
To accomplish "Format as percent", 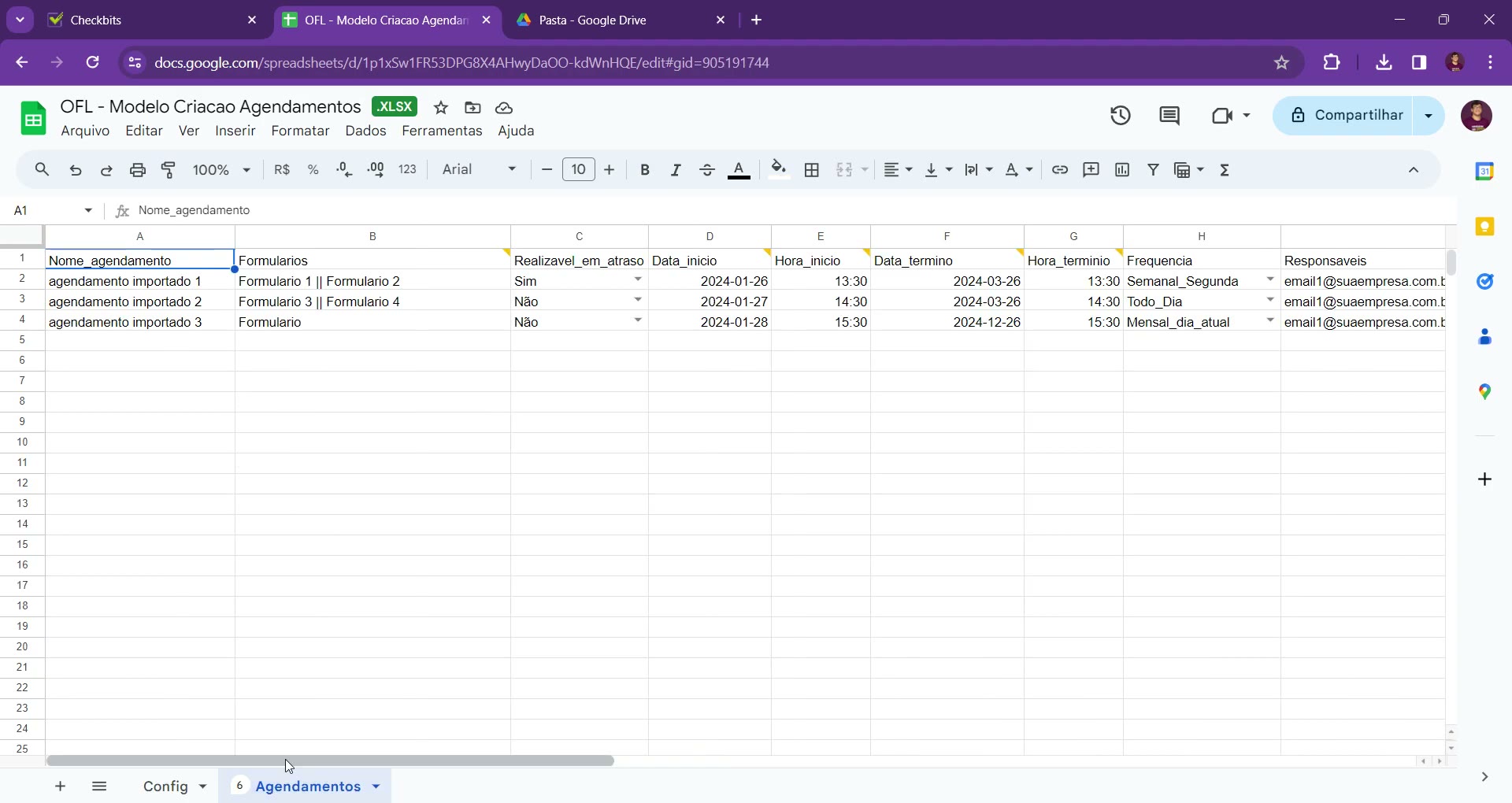I will [x=313, y=170].
